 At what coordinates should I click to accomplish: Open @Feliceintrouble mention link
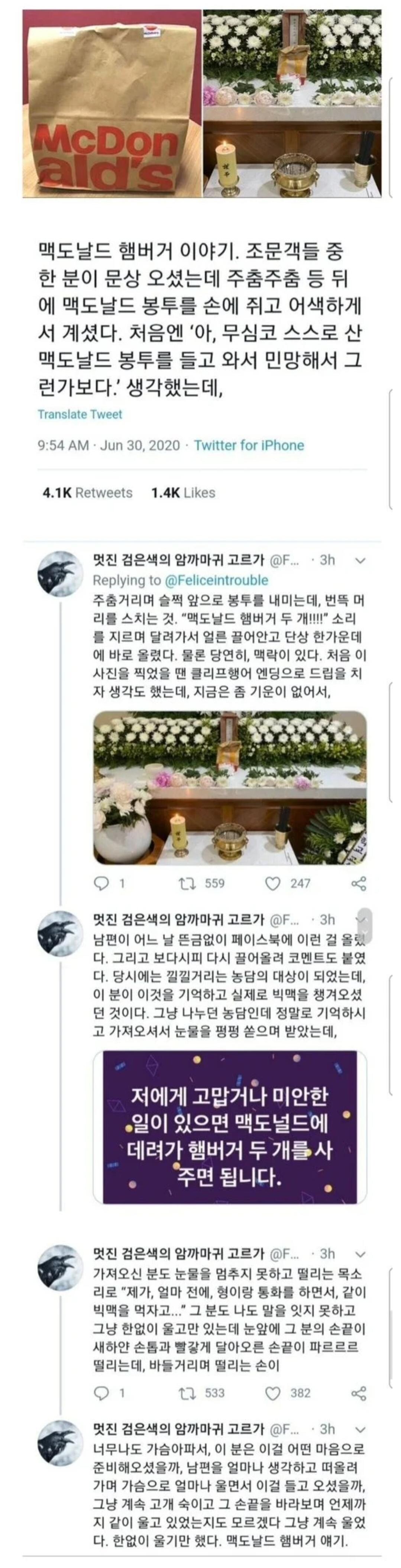tap(216, 580)
